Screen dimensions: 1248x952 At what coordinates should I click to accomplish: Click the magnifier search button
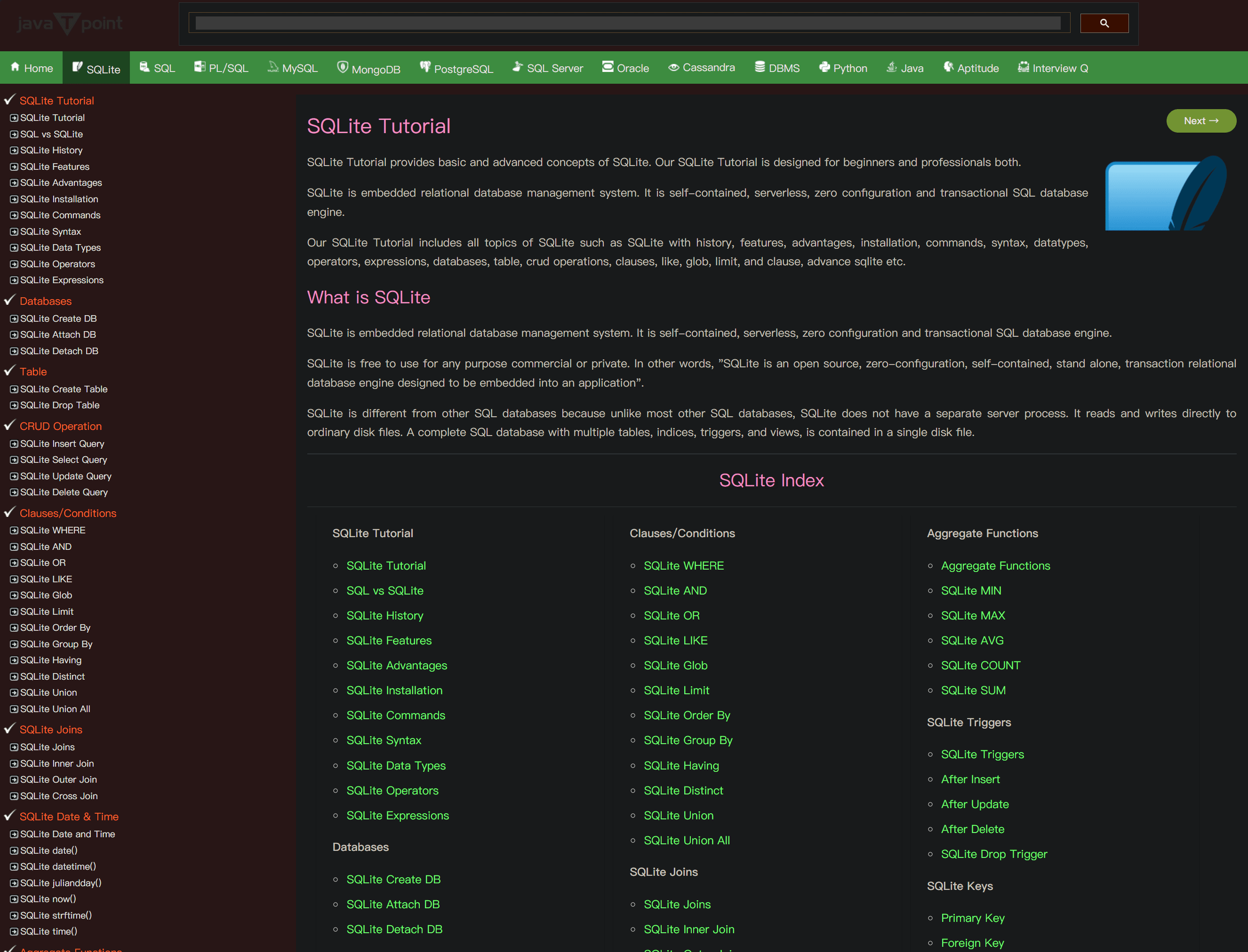[x=1104, y=23]
